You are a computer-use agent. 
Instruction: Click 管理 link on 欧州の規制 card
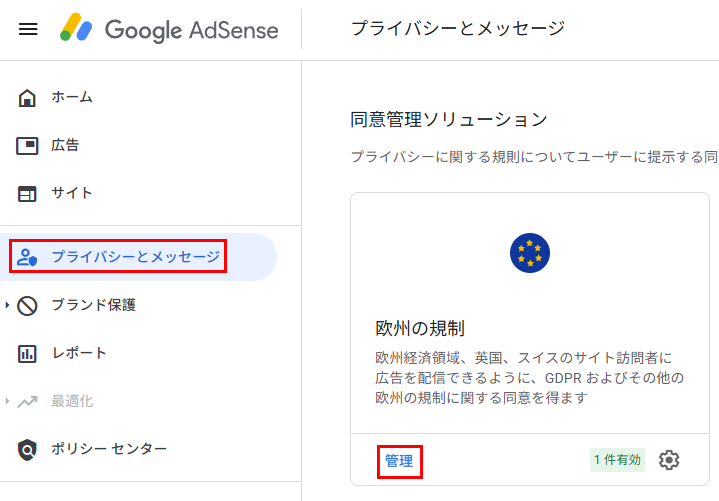click(x=399, y=461)
